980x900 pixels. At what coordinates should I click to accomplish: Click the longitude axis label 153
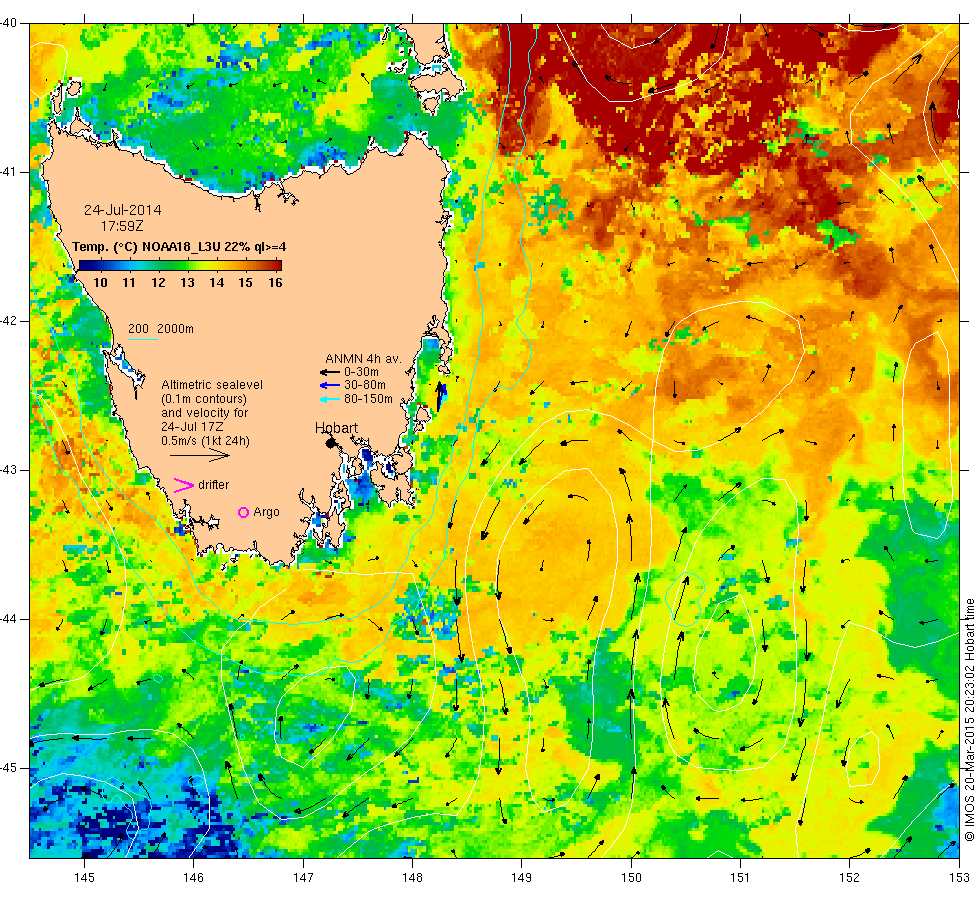coord(959,878)
